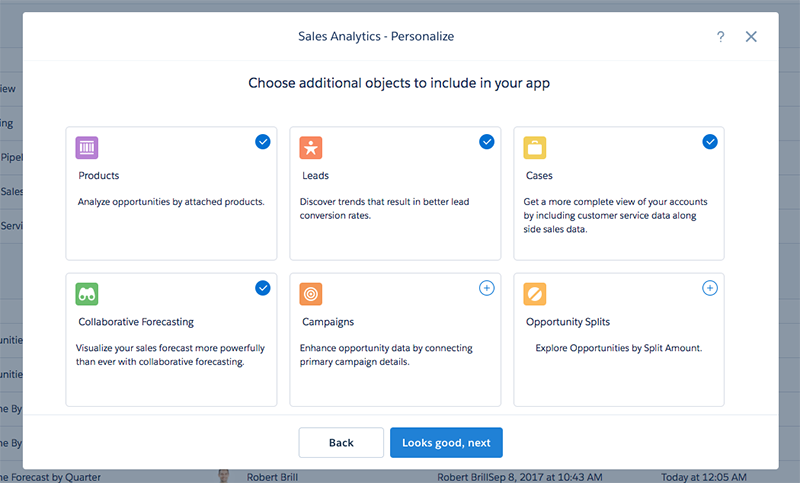The image size is (800, 483).
Task: Click 'Sales Analytics - Personalize' title
Action: (376, 37)
